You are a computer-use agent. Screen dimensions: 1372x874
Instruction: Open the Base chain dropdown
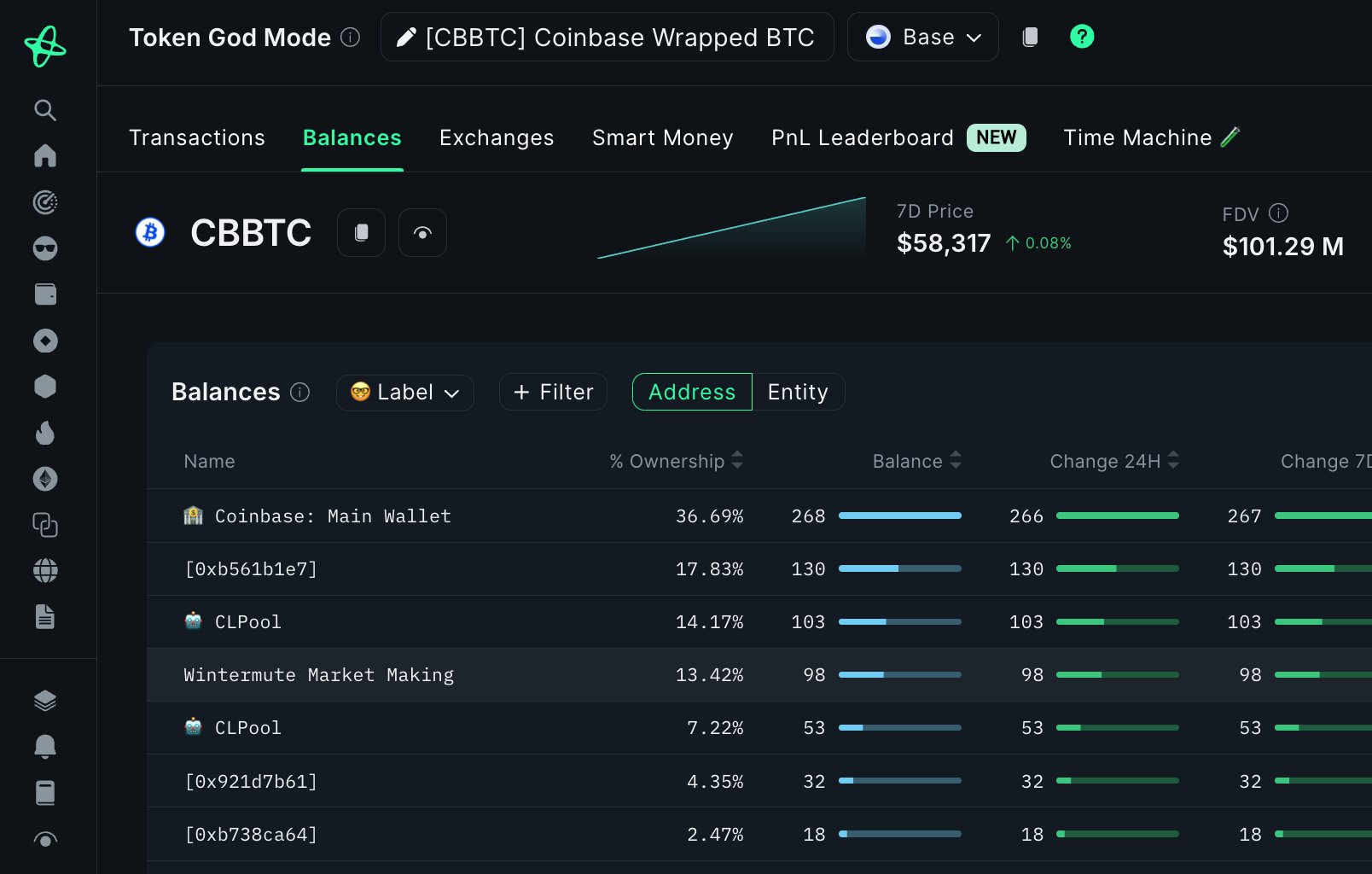pyautogui.click(x=922, y=37)
